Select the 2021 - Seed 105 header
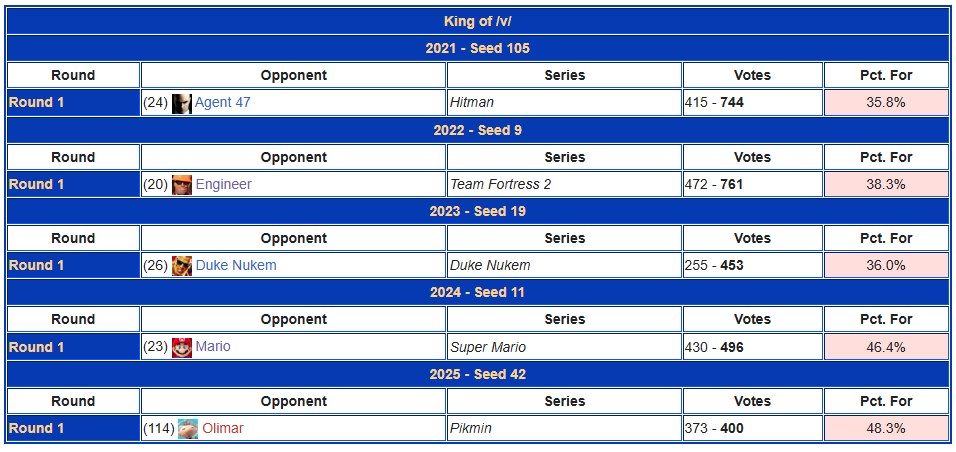This screenshot has width=956, height=452. coord(478,48)
